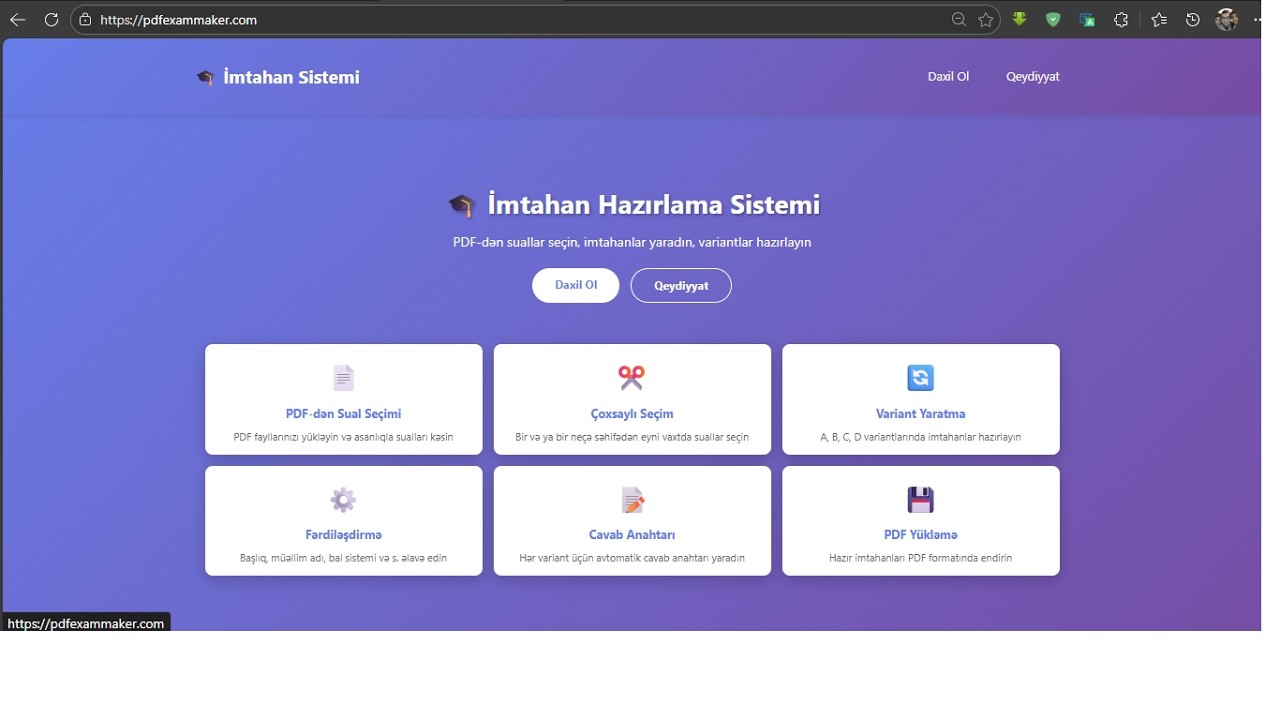The width and height of the screenshot is (1280, 720).
Task: Click description Hər variant üçün avtomatik
Action: coord(632,558)
